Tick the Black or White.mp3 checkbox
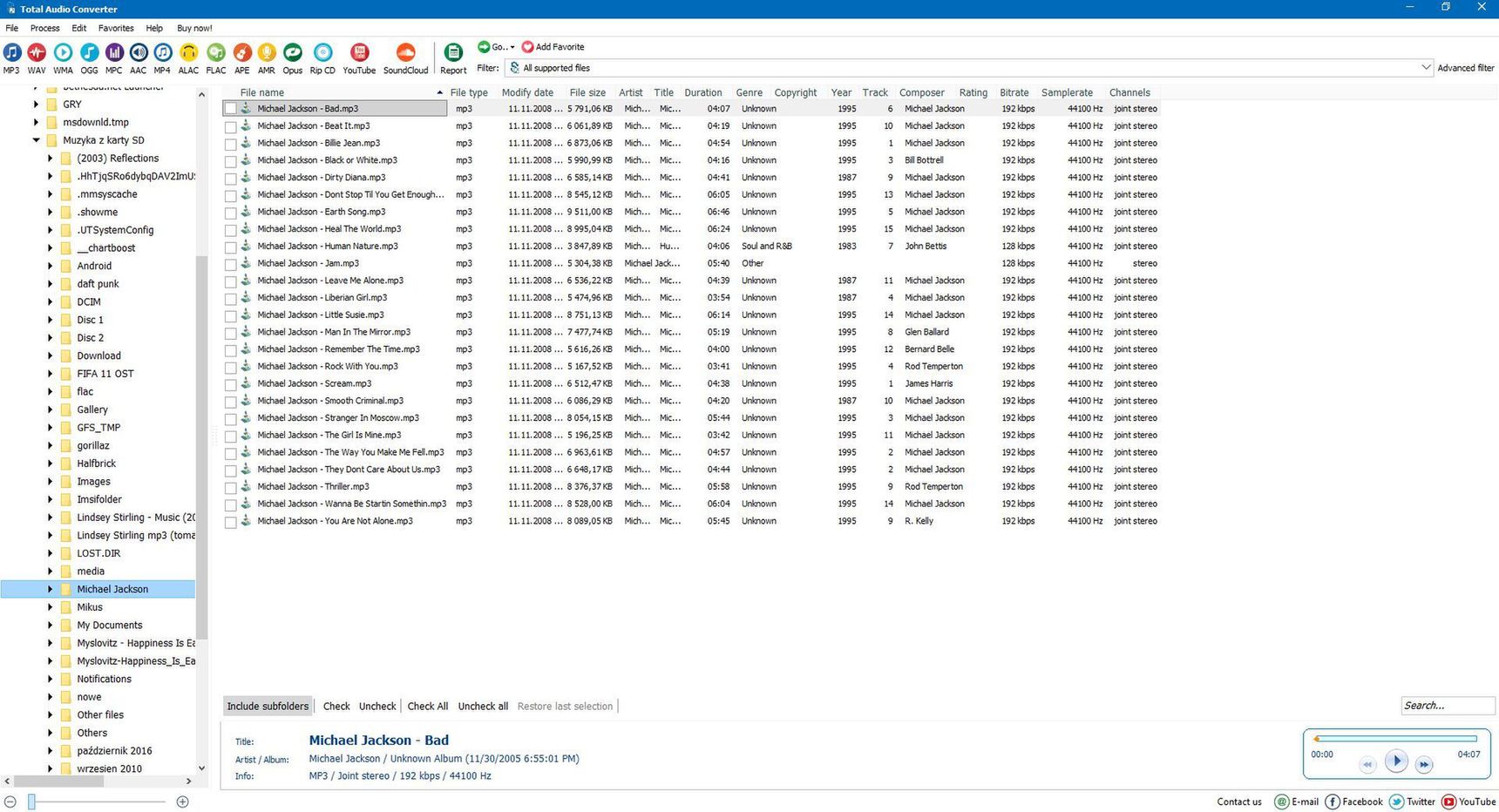 [231, 161]
